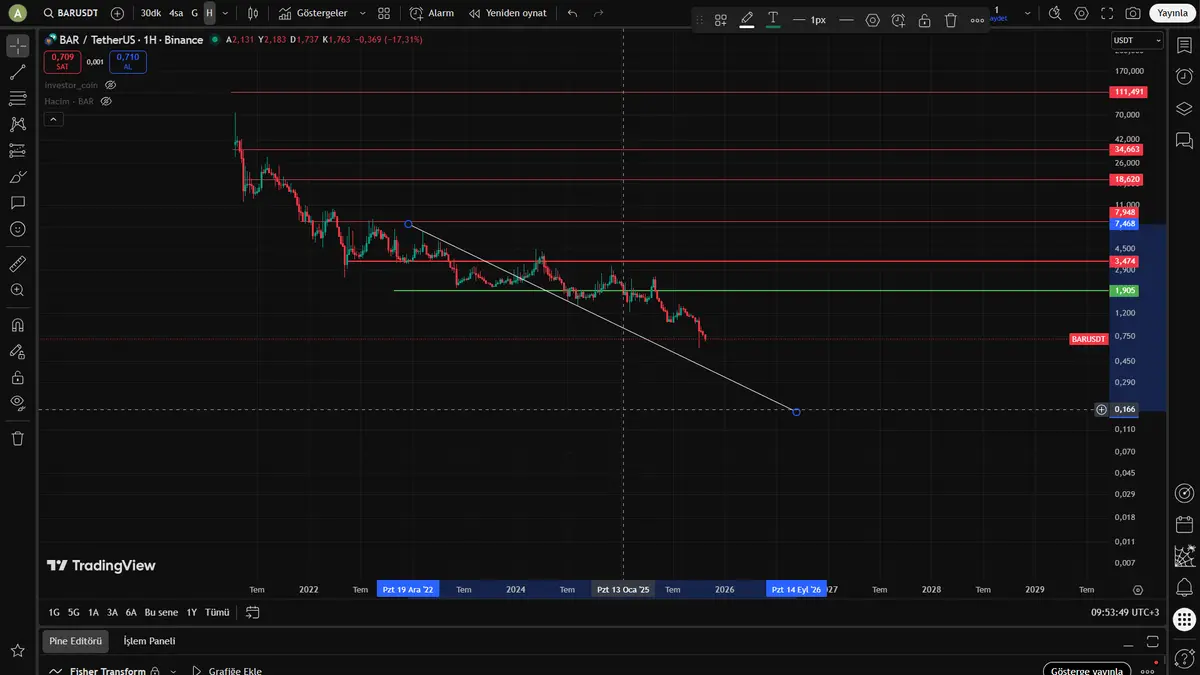The width and height of the screenshot is (1200, 675).
Task: Open the Fibonacci/gann tools group
Action: (17, 98)
